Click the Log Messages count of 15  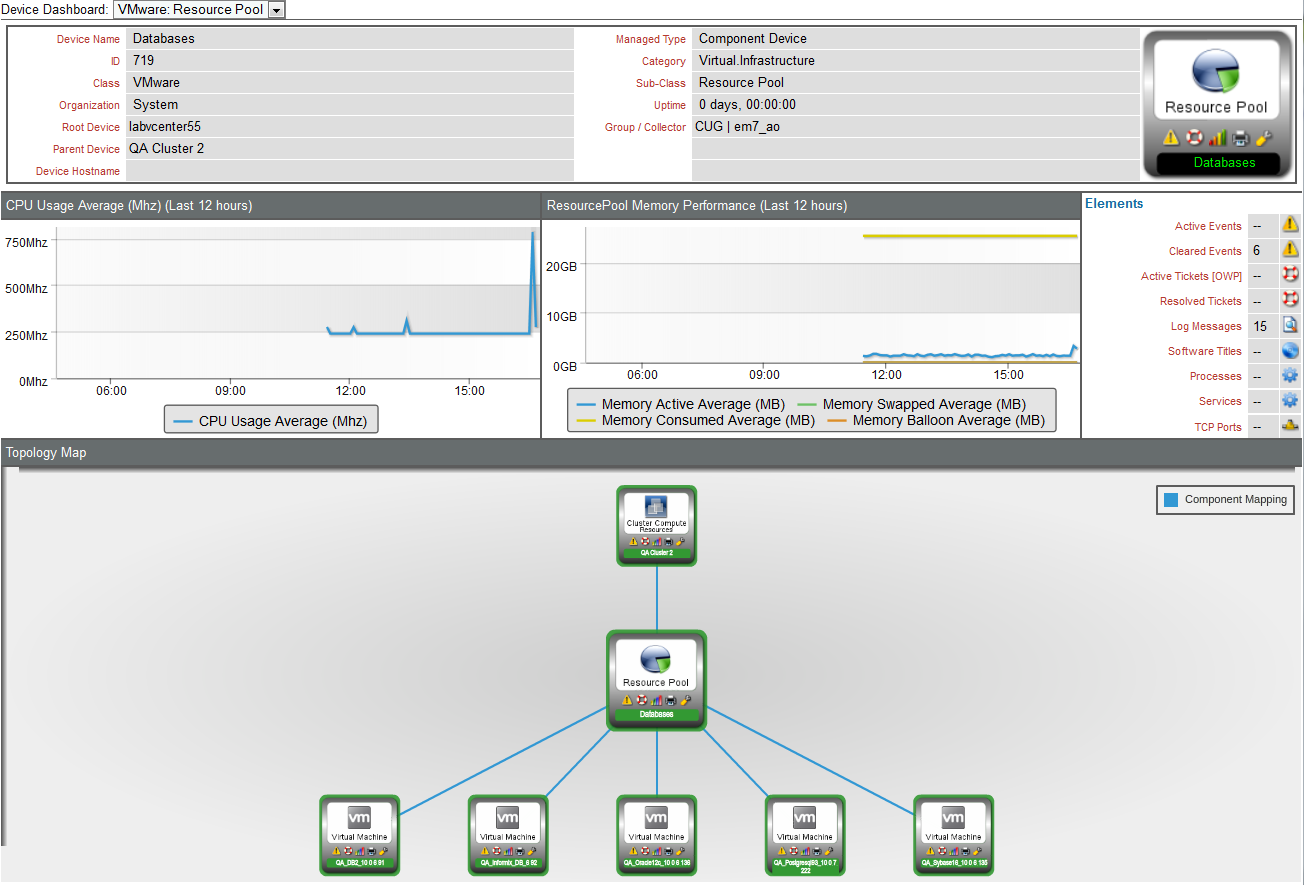click(1257, 326)
